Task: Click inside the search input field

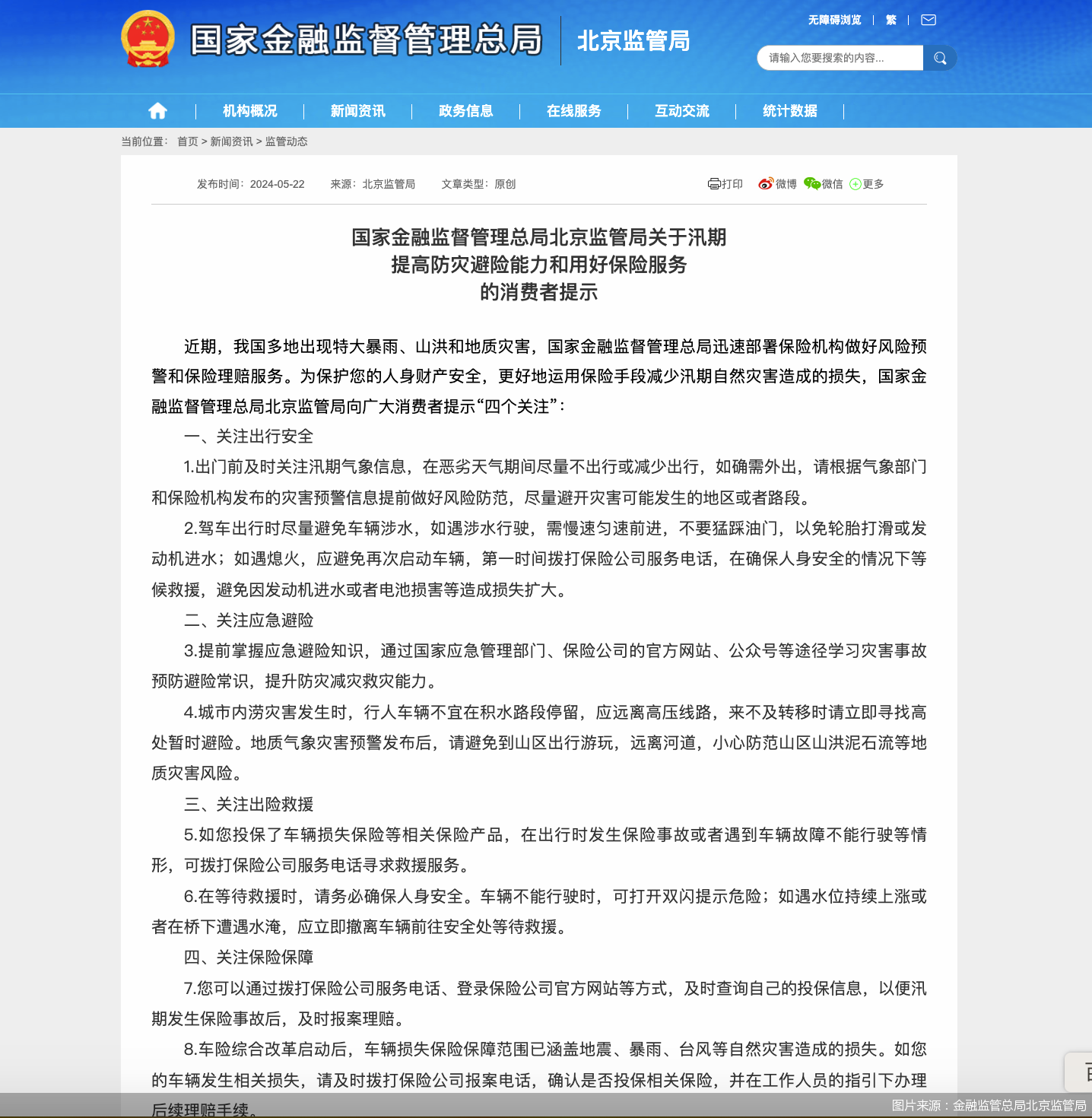Action: pyautogui.click(x=836, y=57)
